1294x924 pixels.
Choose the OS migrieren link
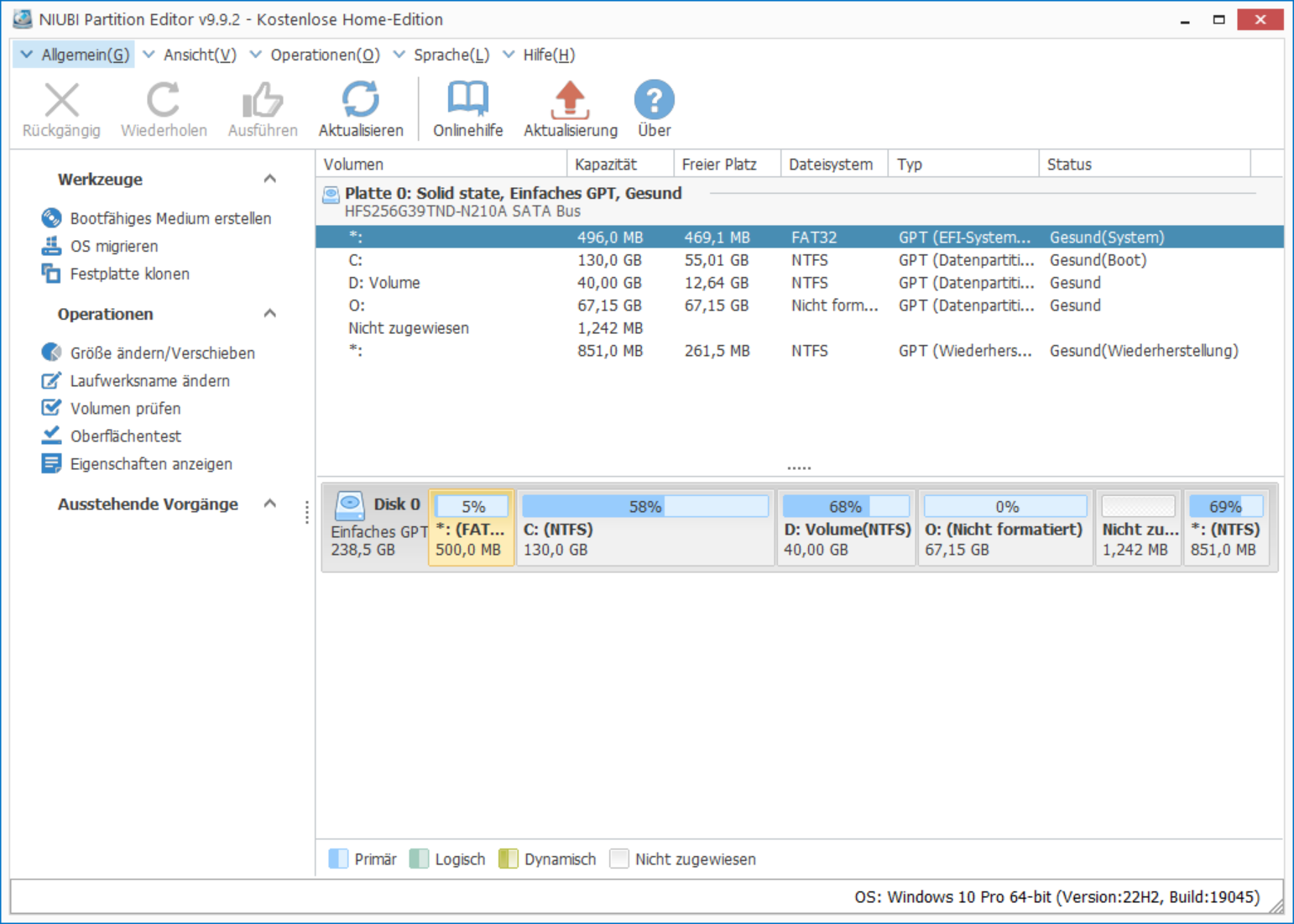[114, 246]
